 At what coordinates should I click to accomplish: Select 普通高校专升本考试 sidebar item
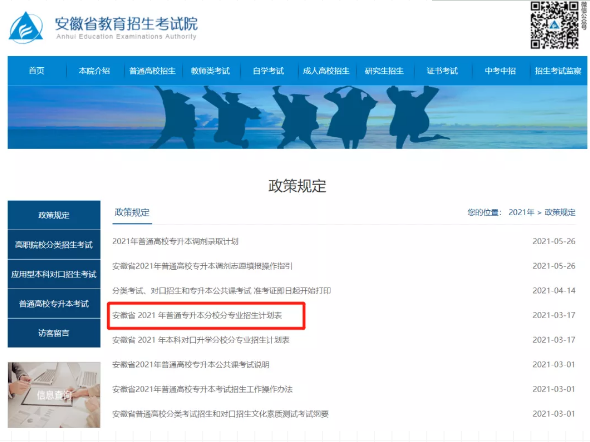[x=54, y=304]
